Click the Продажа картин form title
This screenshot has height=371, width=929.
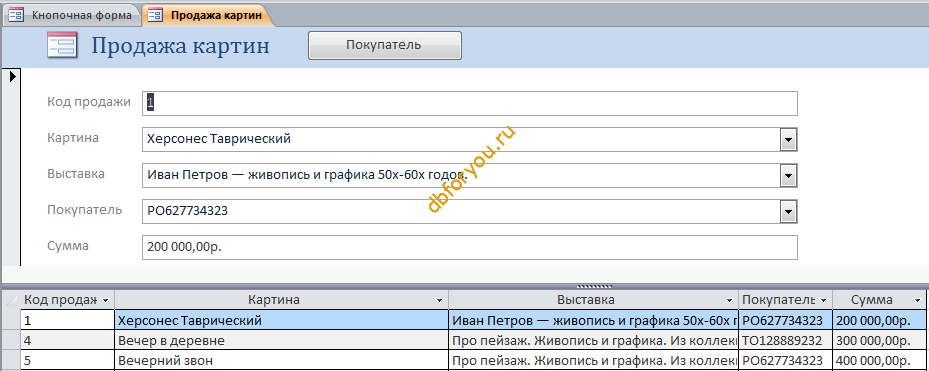180,46
